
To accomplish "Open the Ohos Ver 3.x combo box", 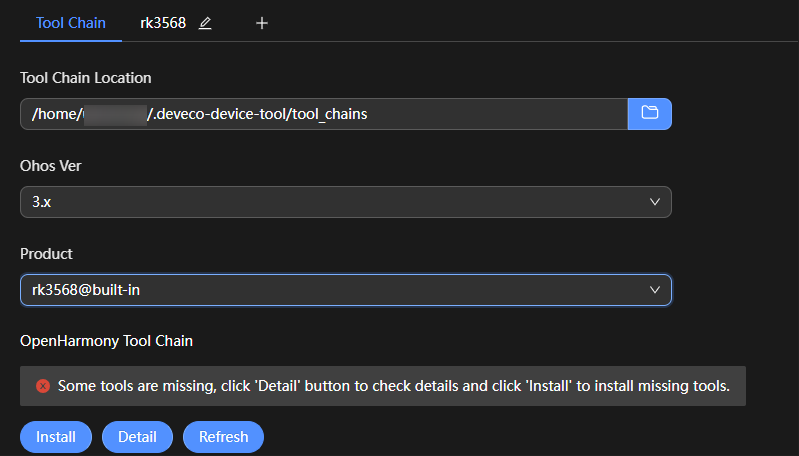I will pos(345,201).
